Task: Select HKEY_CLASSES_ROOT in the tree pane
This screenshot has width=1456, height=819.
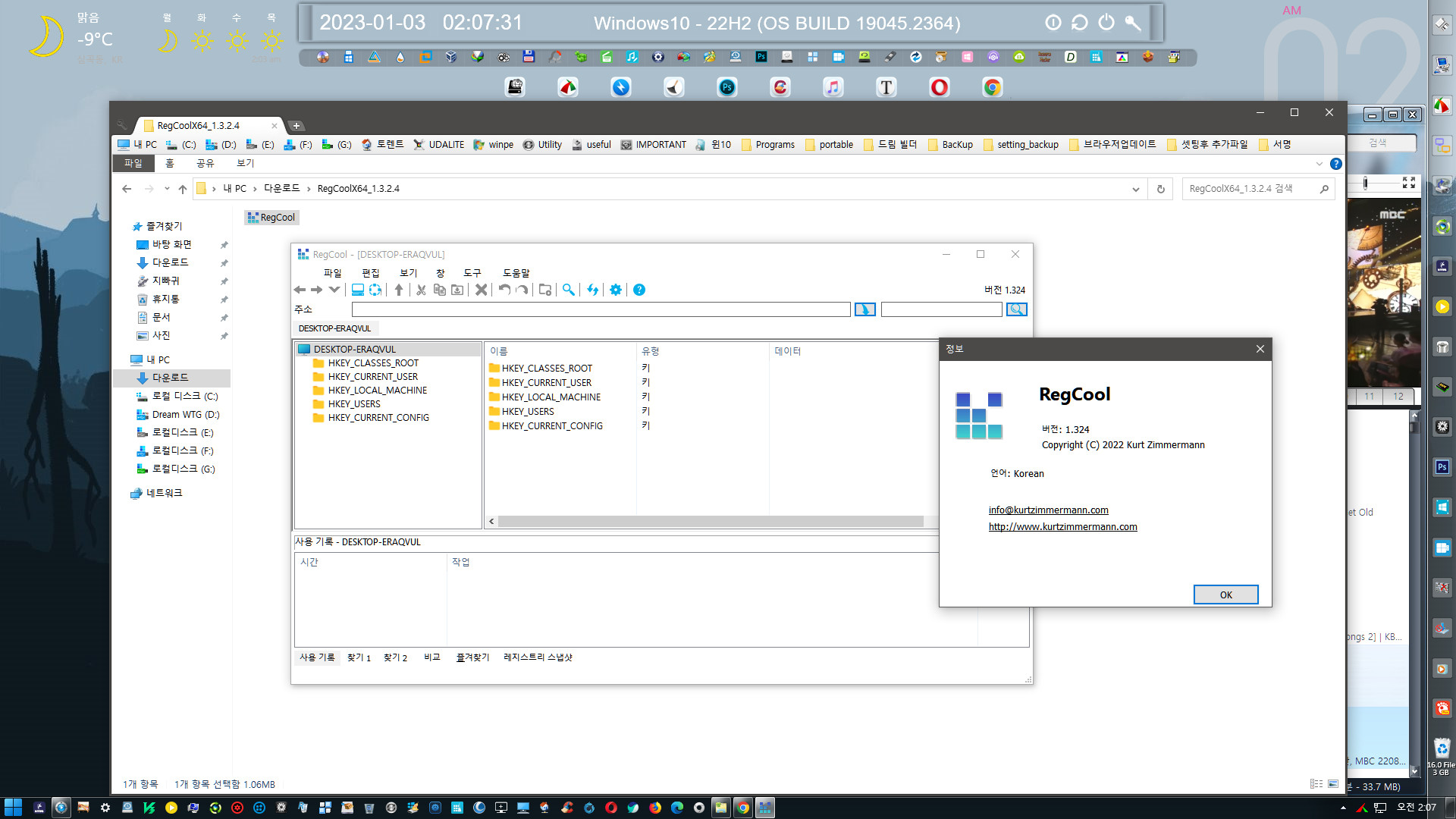Action: (373, 363)
